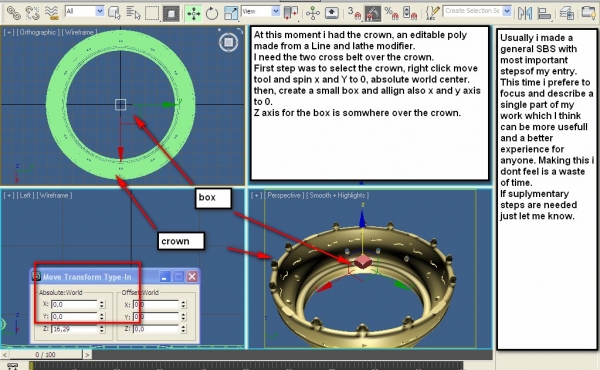The height and width of the screenshot is (370, 600).
Task: Open the Smooth + Highlights shading menu
Action: pos(338,196)
